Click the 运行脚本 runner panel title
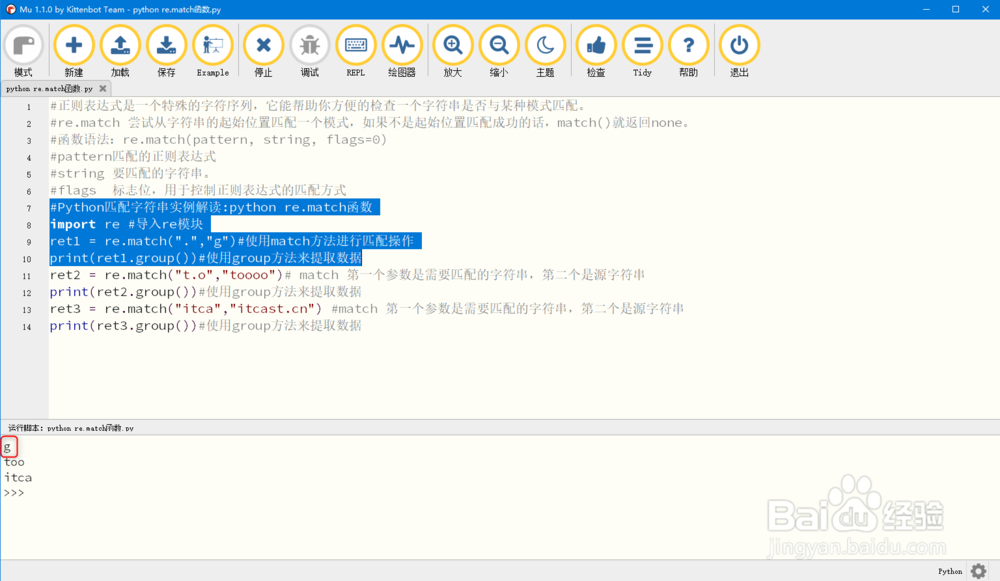This screenshot has width=1000, height=581. coord(71,428)
